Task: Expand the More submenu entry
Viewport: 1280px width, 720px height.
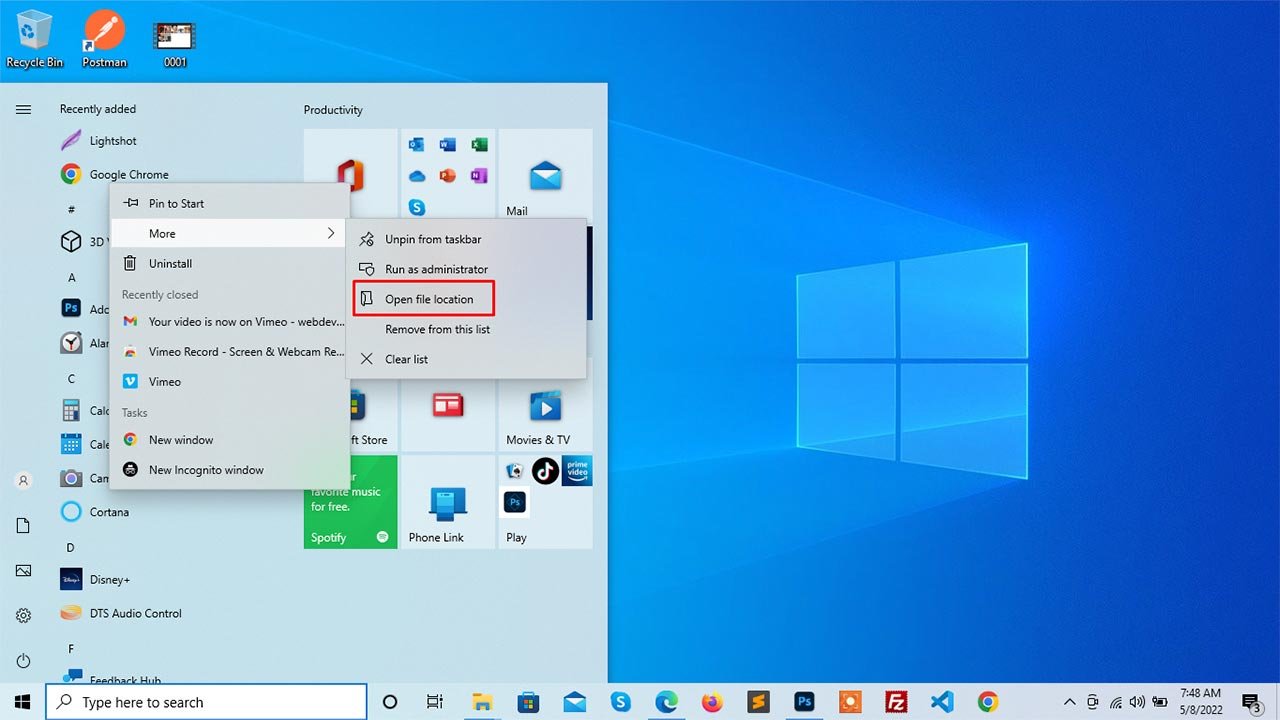Action: [229, 233]
